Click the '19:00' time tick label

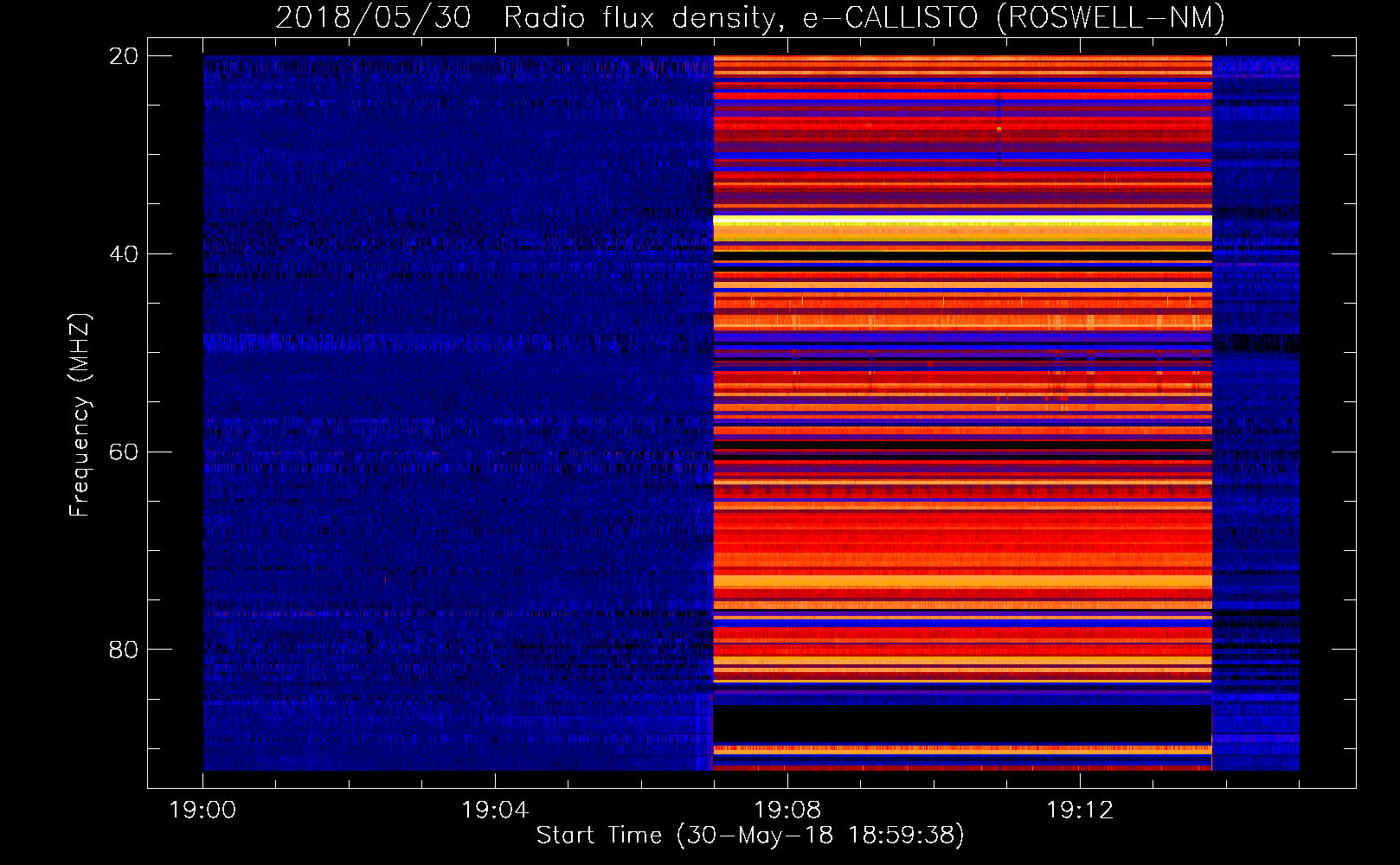tap(202, 811)
